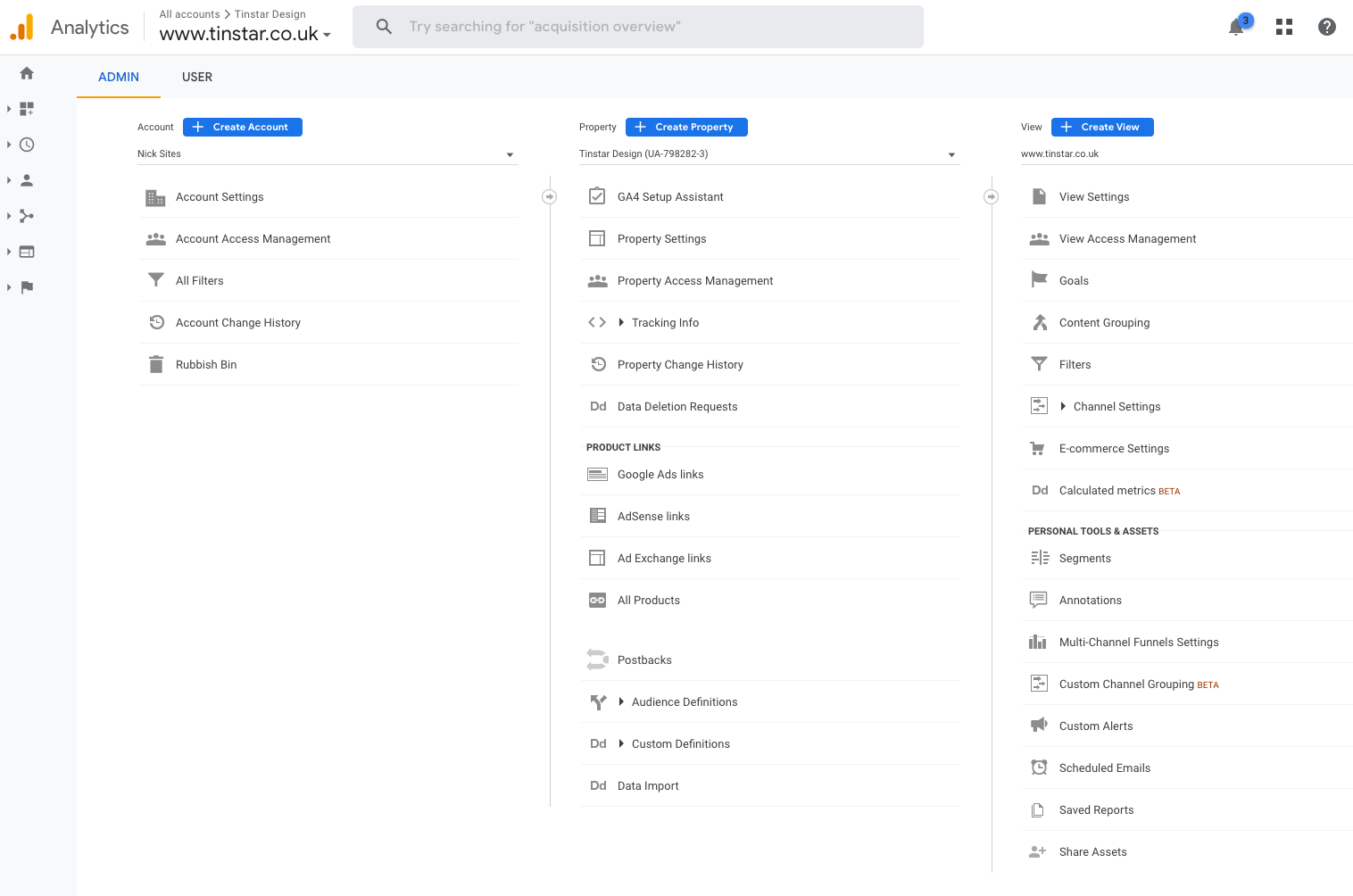Click the arrow between Property and View columns
This screenshot has height=896, width=1353.
[x=991, y=196]
